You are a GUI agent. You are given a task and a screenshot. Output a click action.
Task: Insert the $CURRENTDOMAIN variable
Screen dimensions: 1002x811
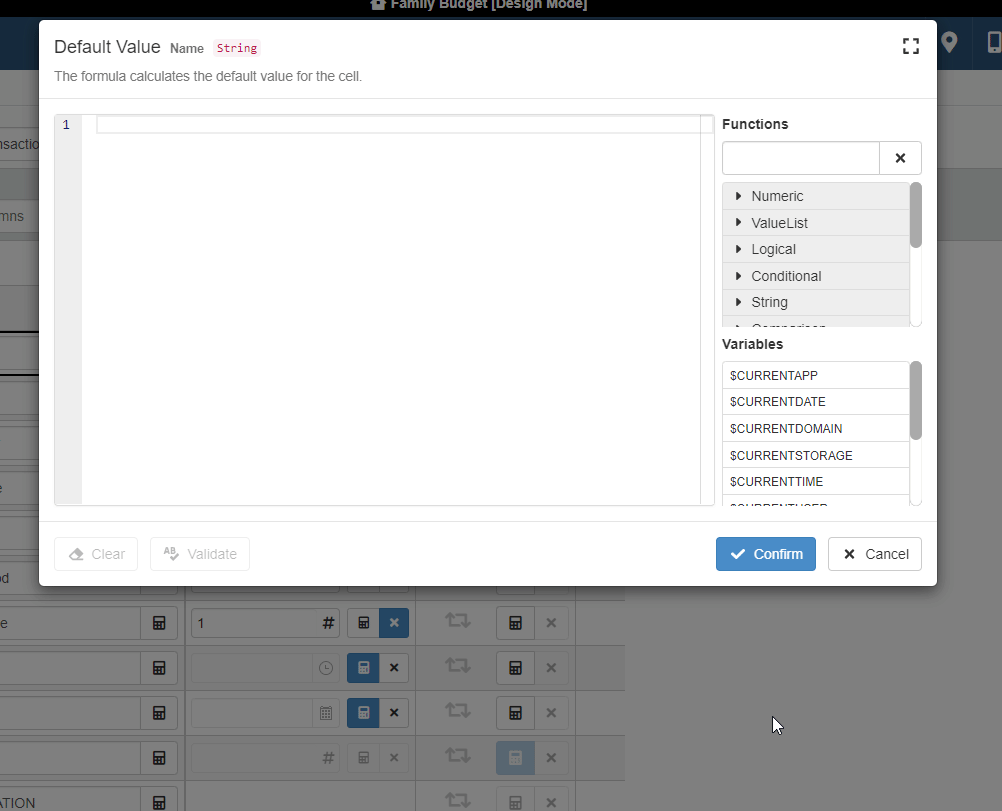[x=786, y=429]
